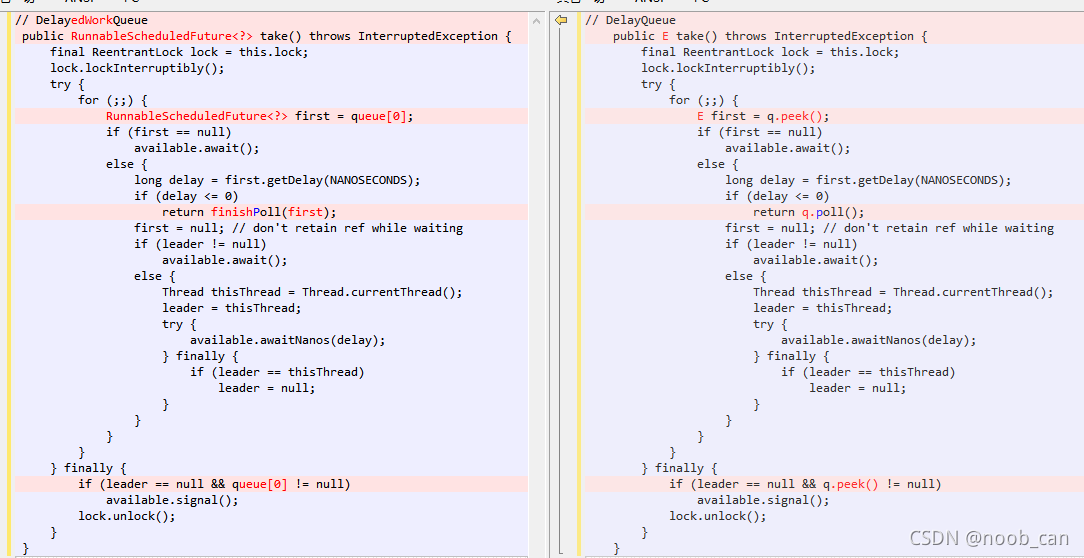The width and height of the screenshot is (1084, 558).
Task: Click 'Thread thisThread = Thread.currentThread();' in right pane
Action: 904,292
